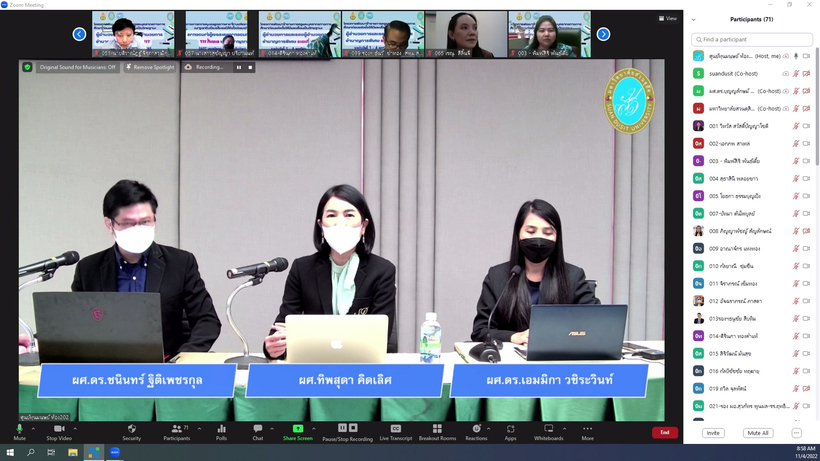This screenshot has height=461, width=820.
Task: Click the Mute All button
Action: (758, 433)
